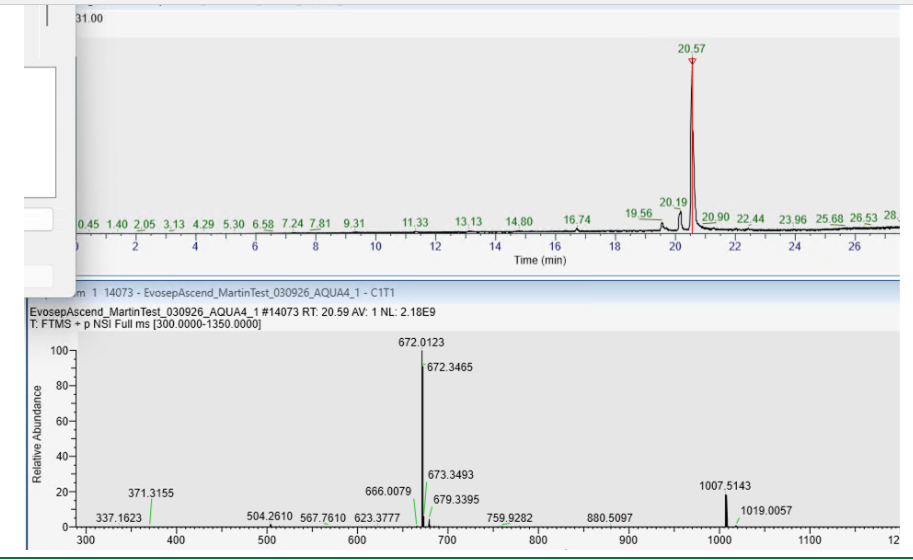Click the 1019.0057 m/z label
This screenshot has height=560, width=913.
click(x=765, y=511)
